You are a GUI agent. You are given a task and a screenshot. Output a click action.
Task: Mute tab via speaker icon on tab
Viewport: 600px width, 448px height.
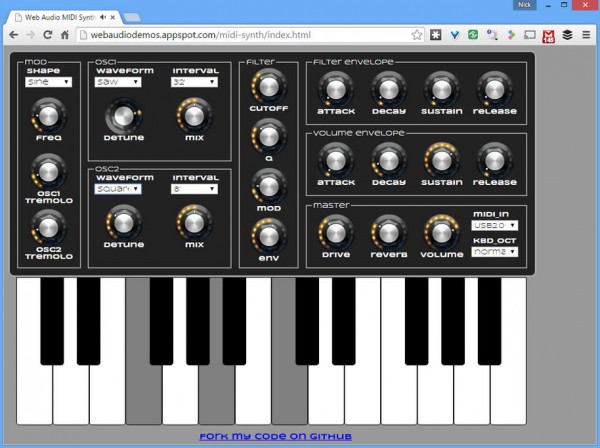[x=103, y=17]
